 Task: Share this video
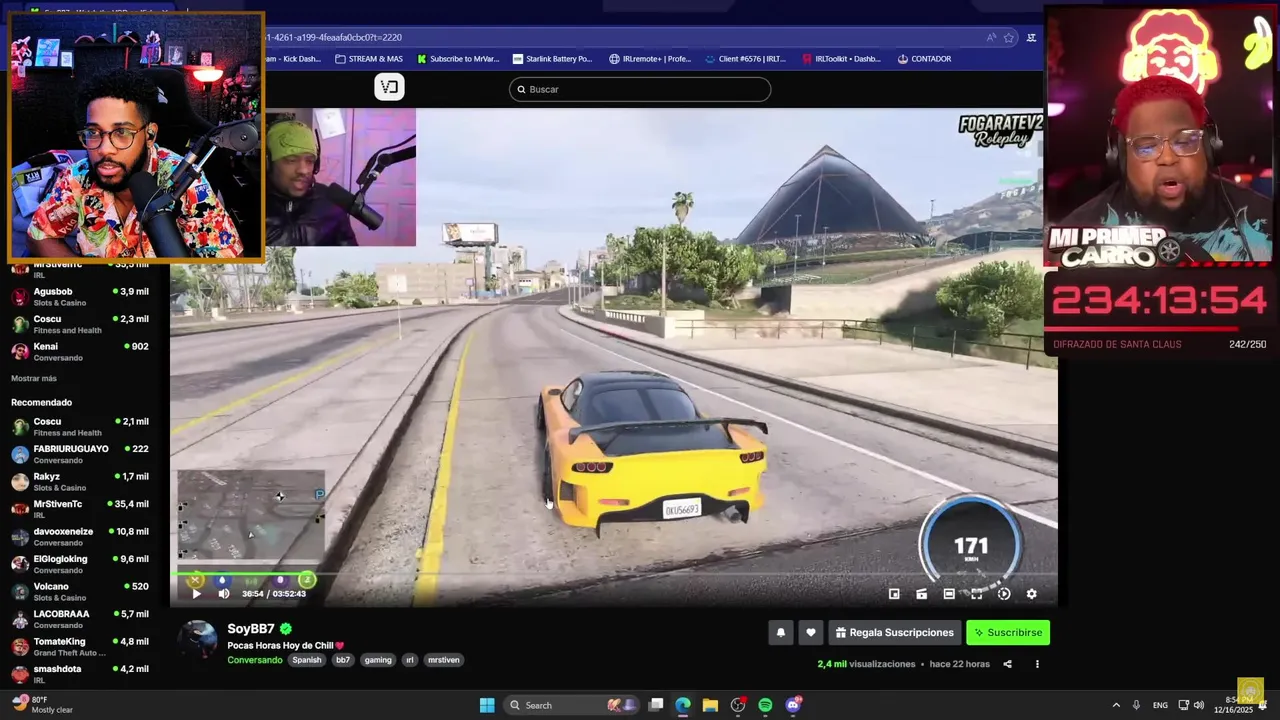click(1007, 664)
